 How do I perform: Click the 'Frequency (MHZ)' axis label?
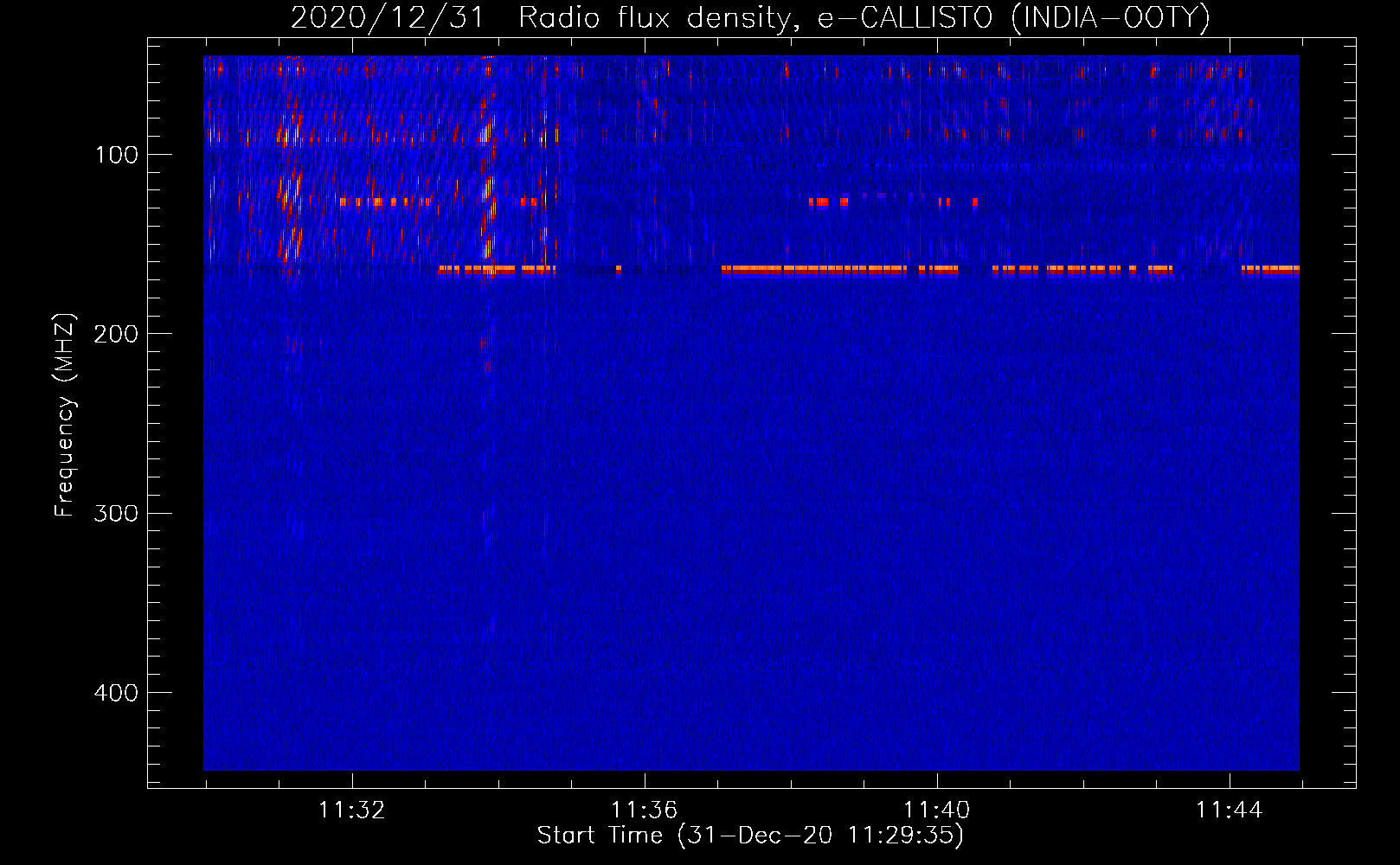coord(65,415)
